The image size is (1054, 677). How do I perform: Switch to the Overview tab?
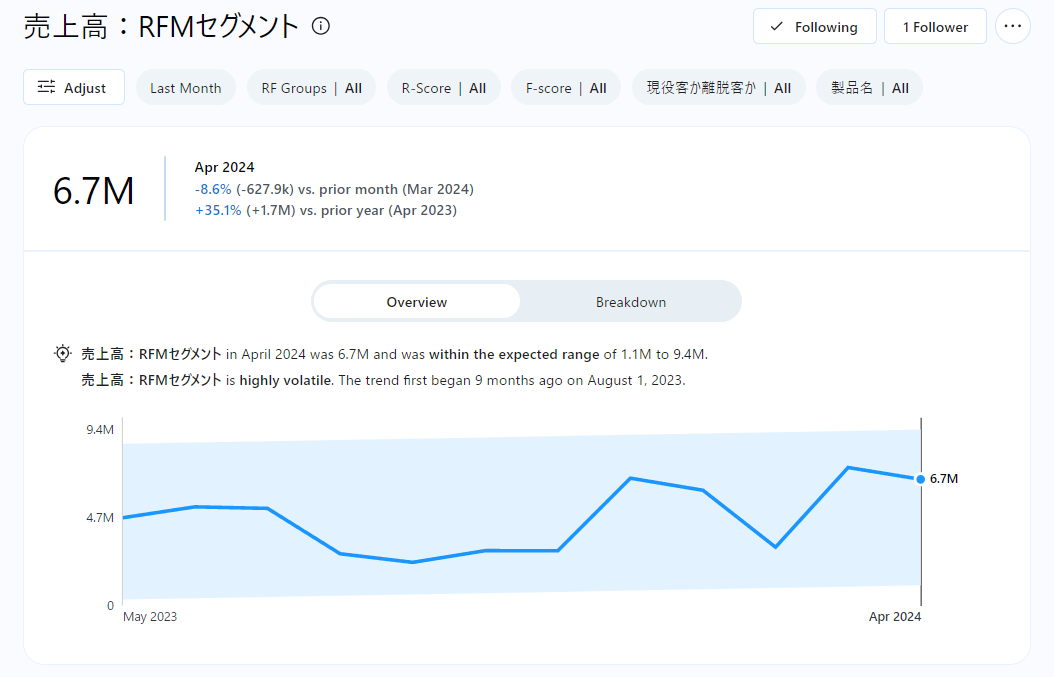click(x=417, y=302)
